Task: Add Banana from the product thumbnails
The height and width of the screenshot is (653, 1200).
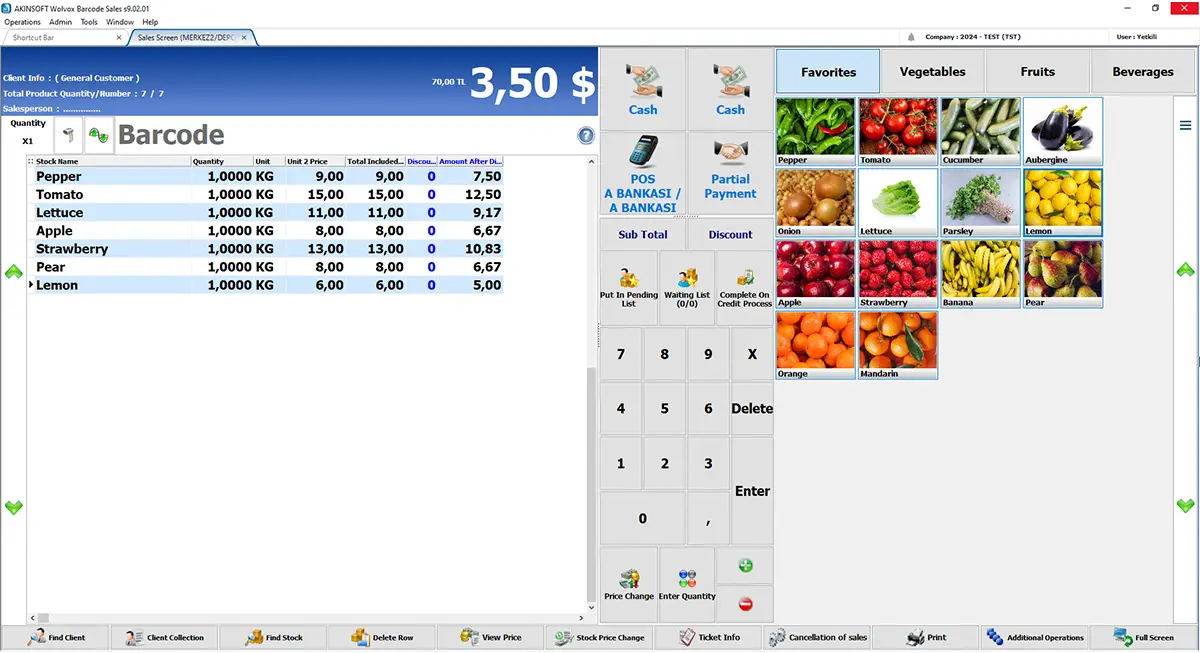Action: 980,273
